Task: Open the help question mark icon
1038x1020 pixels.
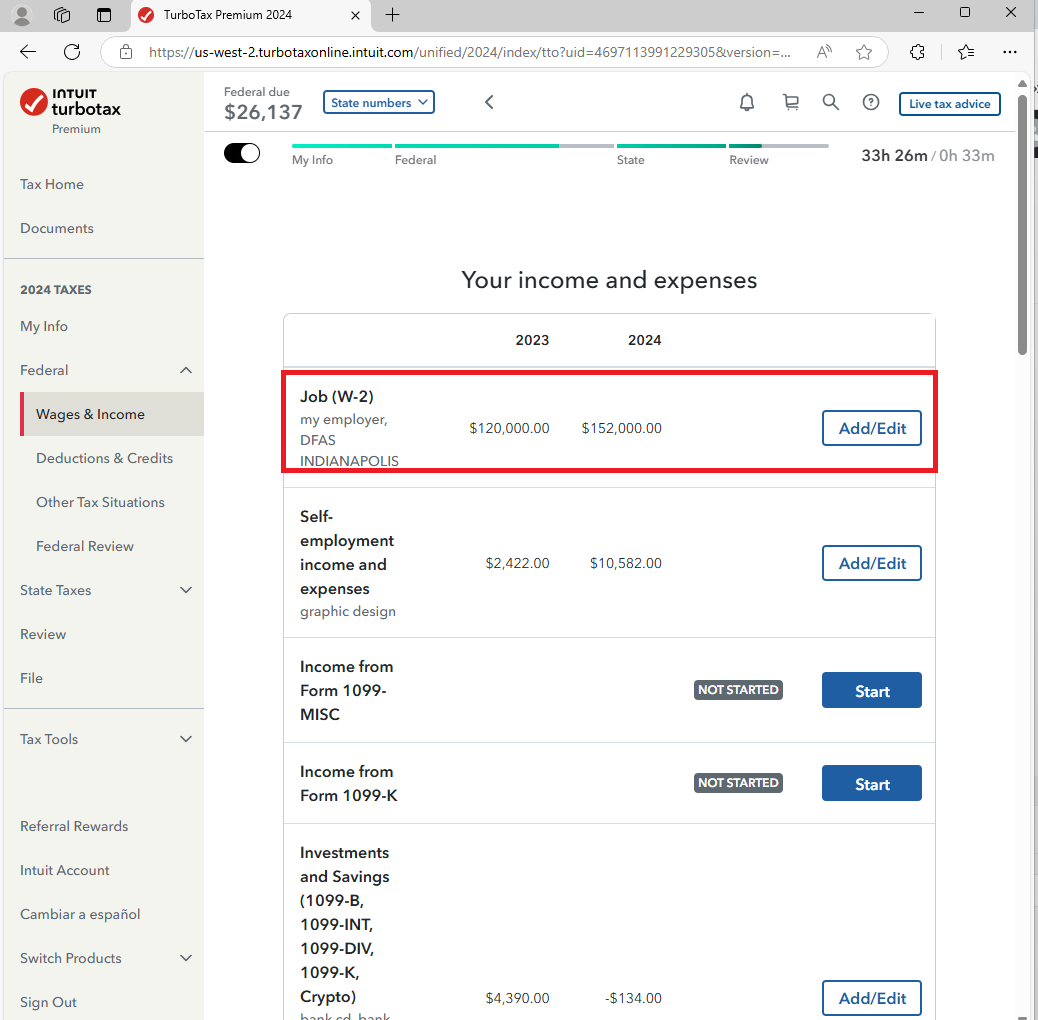Action: click(x=871, y=103)
